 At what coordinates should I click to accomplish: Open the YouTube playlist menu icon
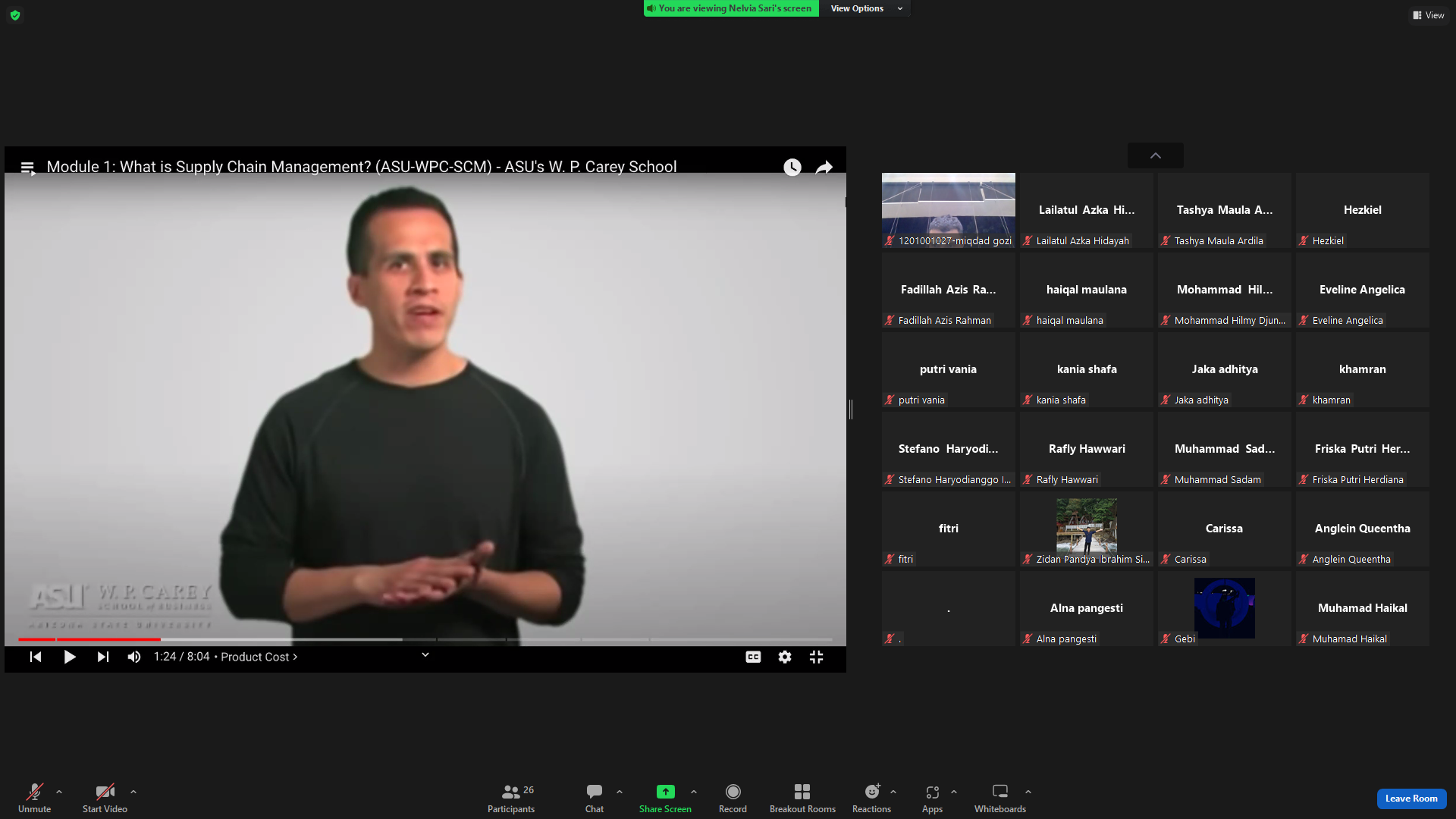pyautogui.click(x=27, y=168)
